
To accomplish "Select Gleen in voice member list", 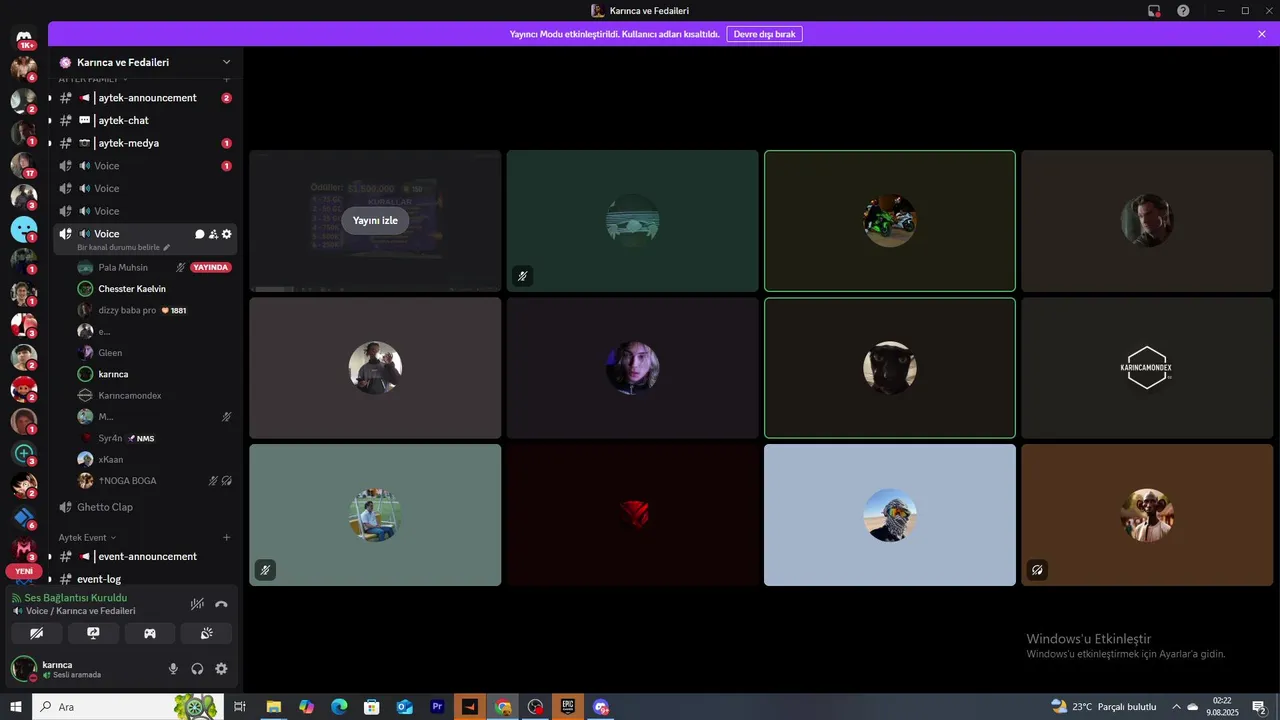I will coord(155,353).
